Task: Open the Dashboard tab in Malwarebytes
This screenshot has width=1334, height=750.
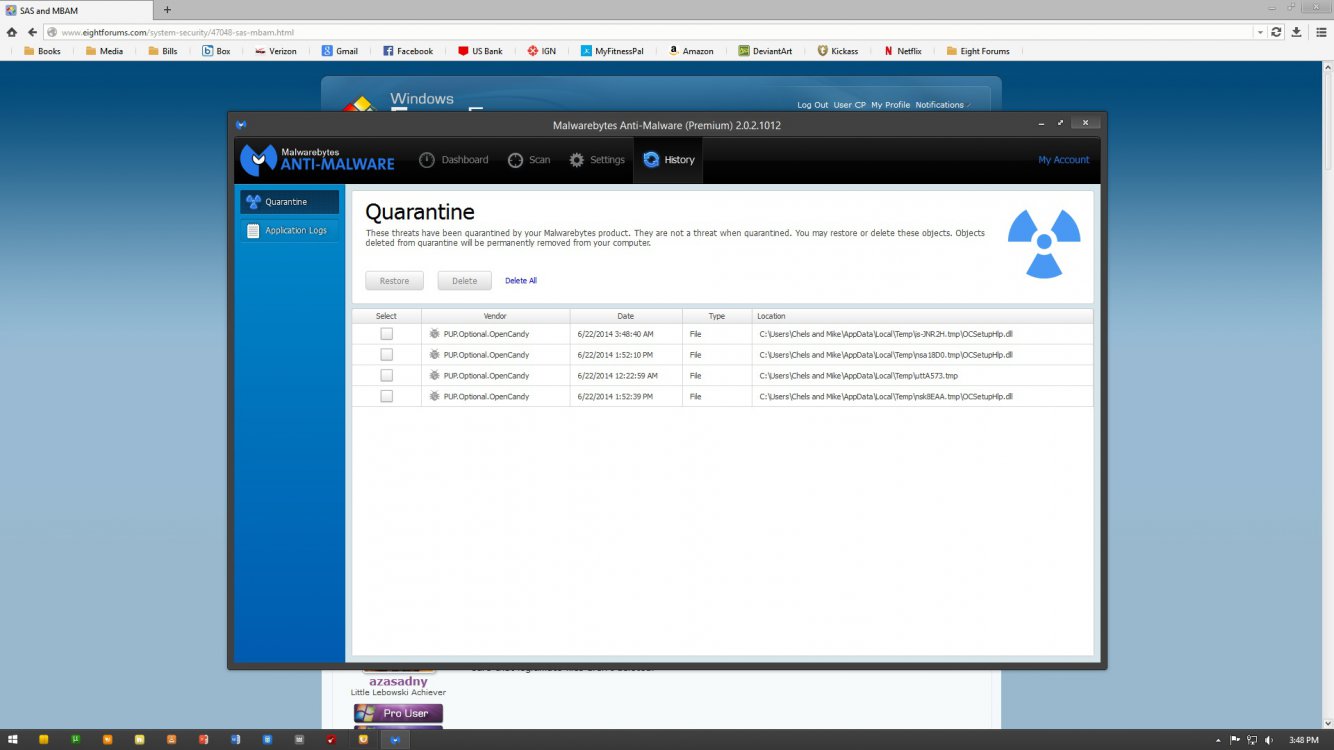Action: (x=453, y=160)
